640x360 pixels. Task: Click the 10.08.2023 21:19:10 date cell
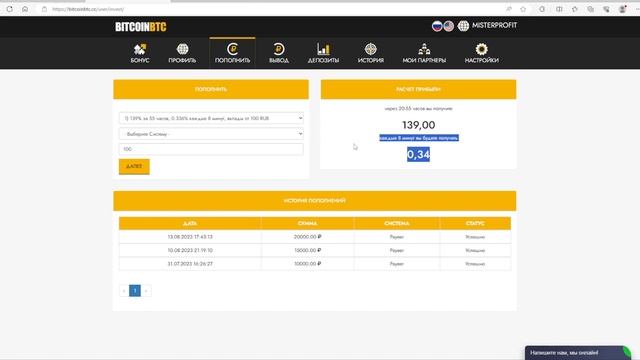pyautogui.click(x=190, y=250)
